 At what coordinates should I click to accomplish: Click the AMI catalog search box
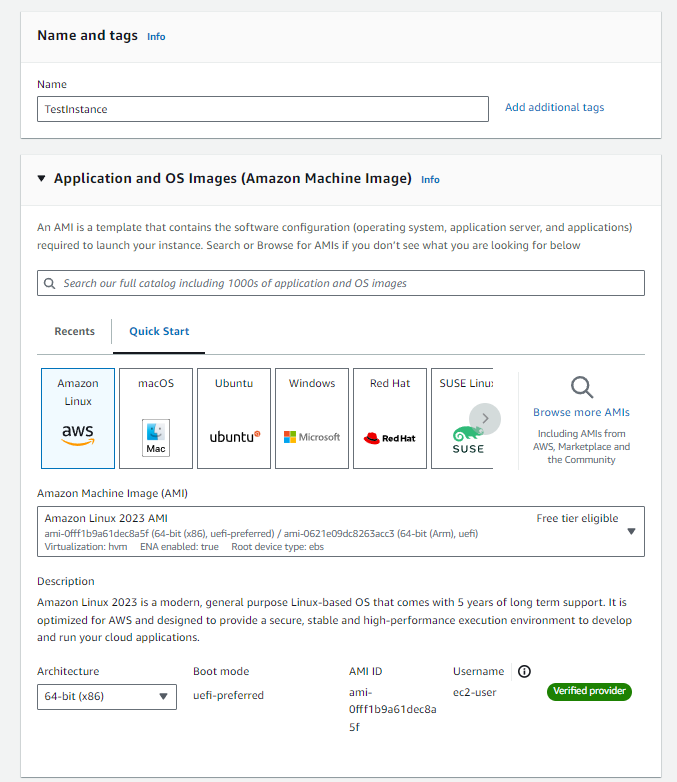(340, 283)
